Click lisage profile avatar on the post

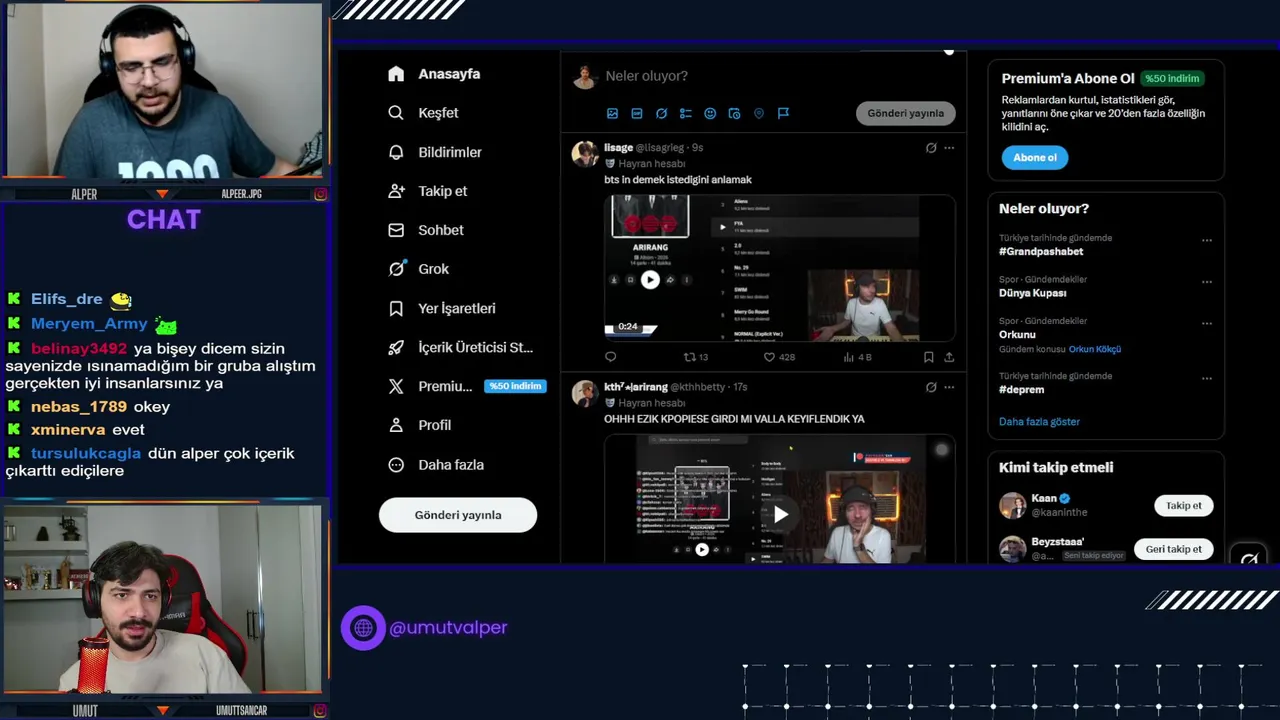(x=585, y=154)
